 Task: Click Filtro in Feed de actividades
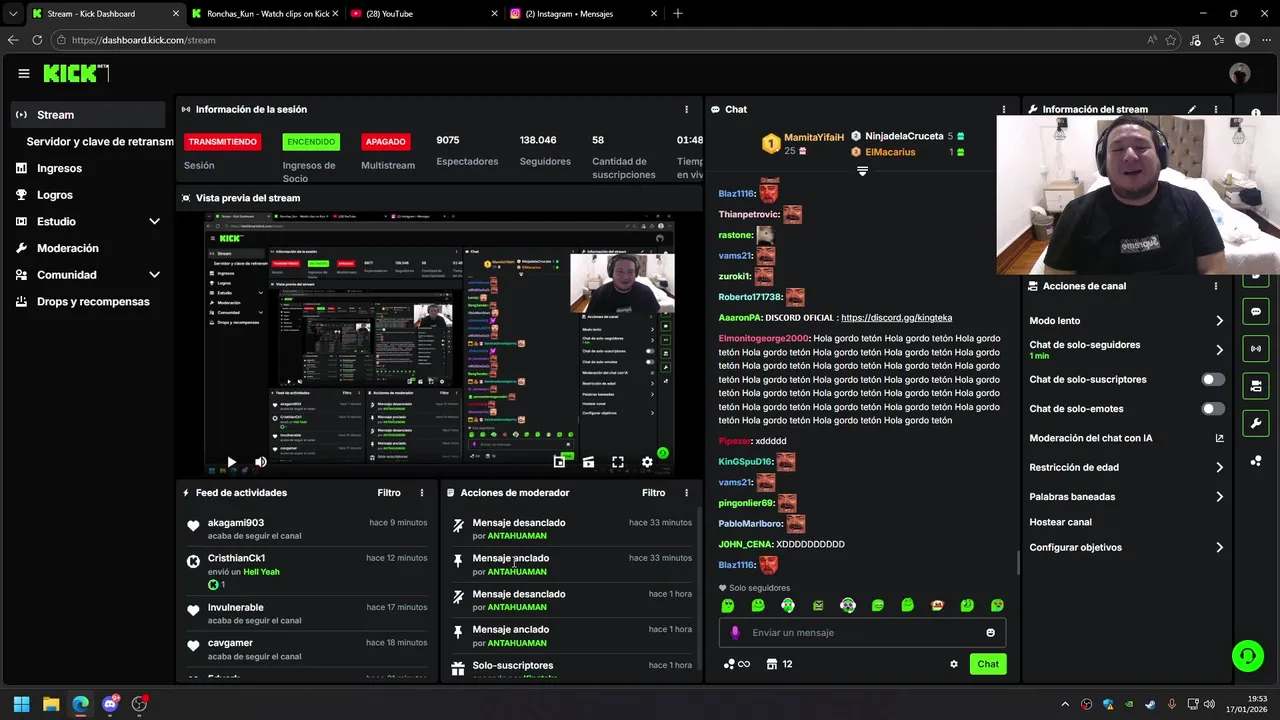pyautogui.click(x=389, y=493)
